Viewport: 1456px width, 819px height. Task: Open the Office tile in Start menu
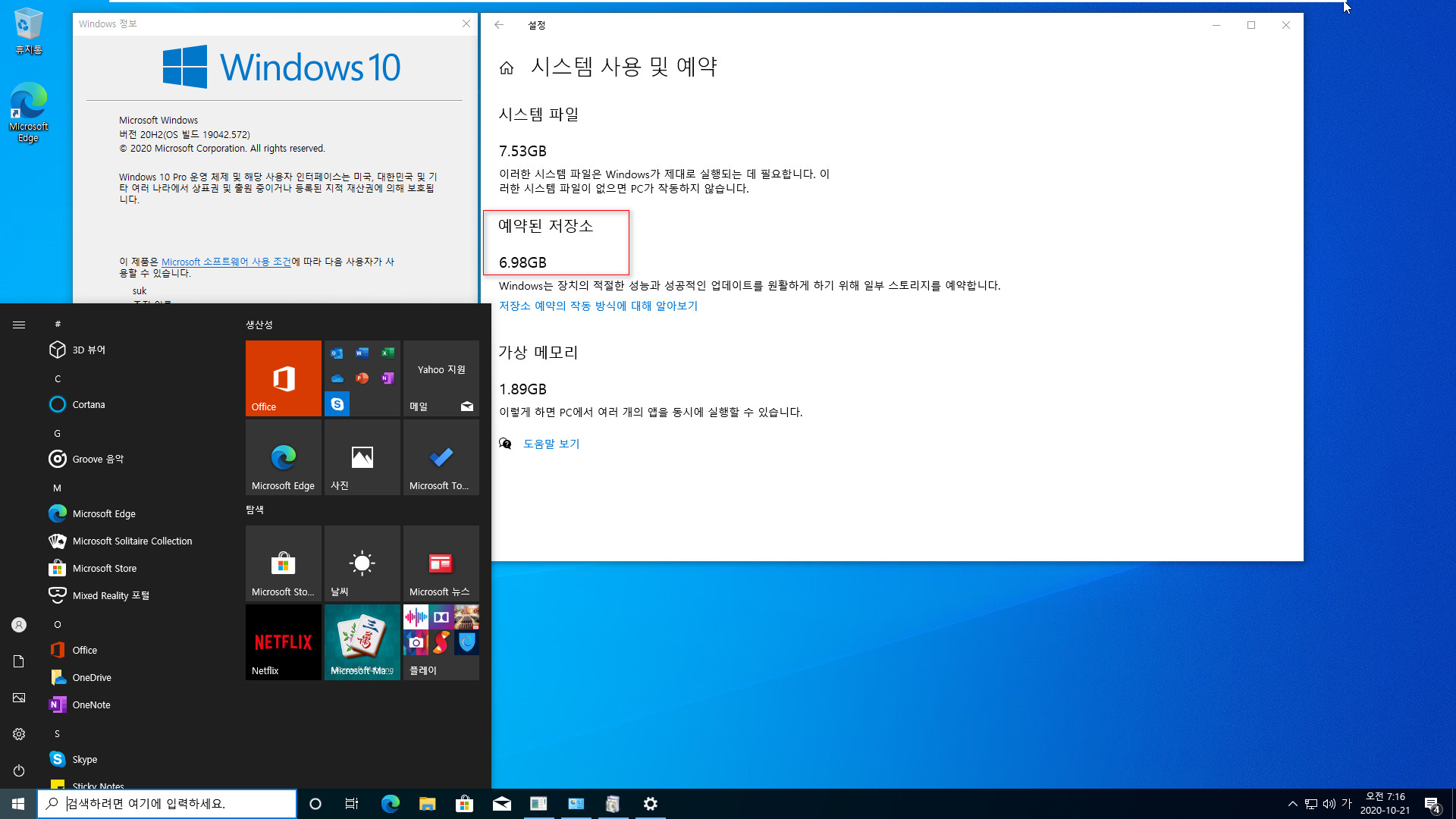pyautogui.click(x=284, y=378)
